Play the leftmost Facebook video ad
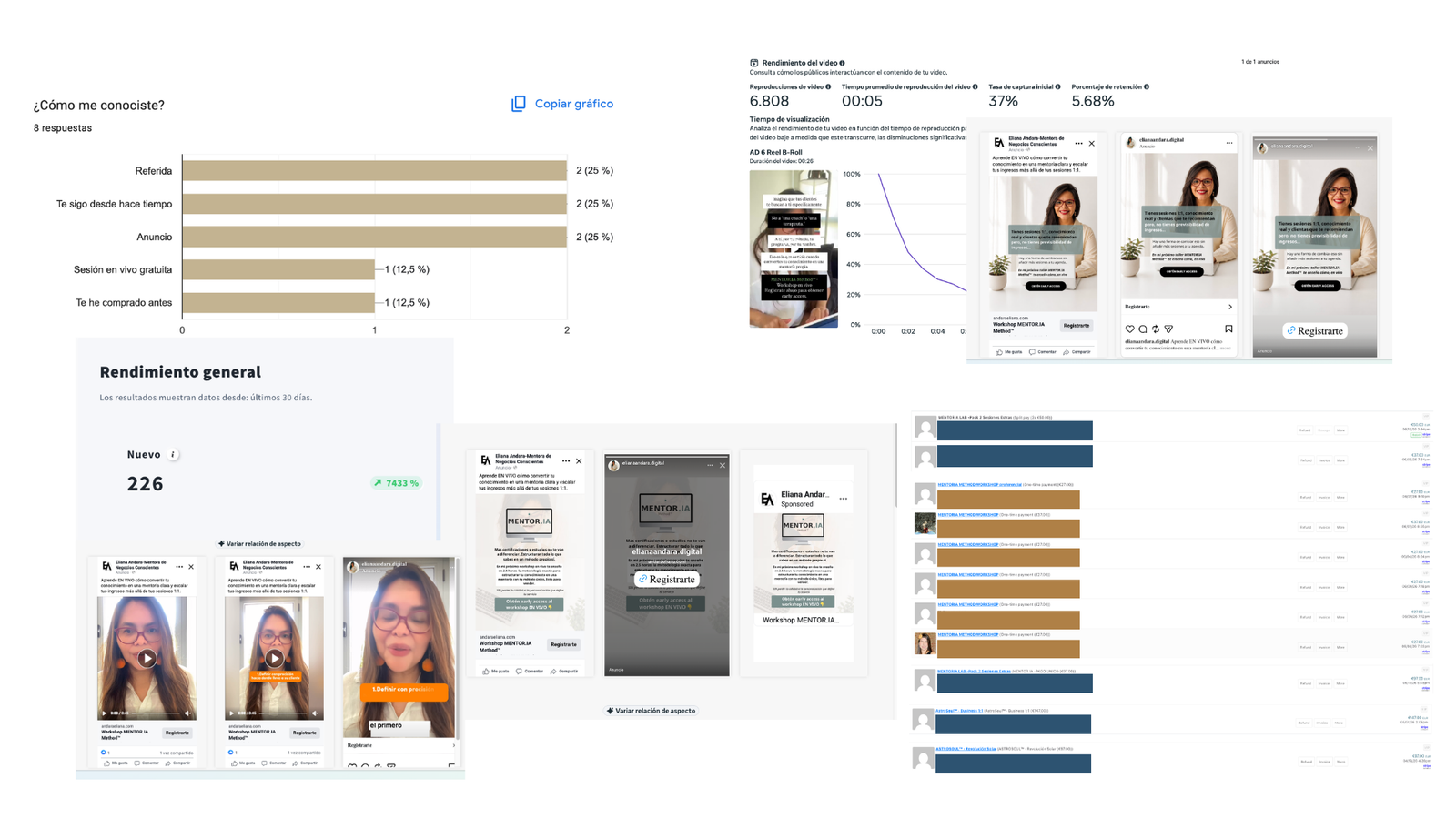 pyautogui.click(x=147, y=658)
